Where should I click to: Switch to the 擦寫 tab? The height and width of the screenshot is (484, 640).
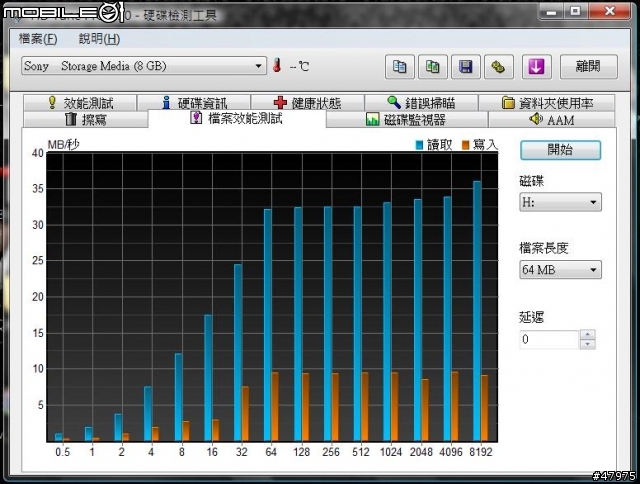[x=86, y=119]
